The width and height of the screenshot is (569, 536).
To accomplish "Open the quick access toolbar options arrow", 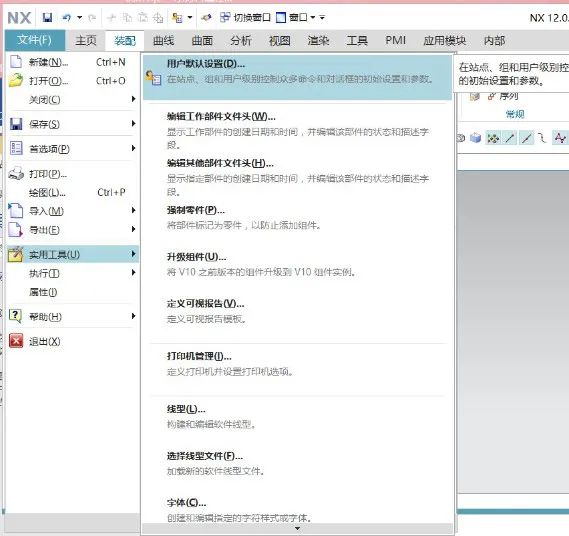I will [x=322, y=17].
